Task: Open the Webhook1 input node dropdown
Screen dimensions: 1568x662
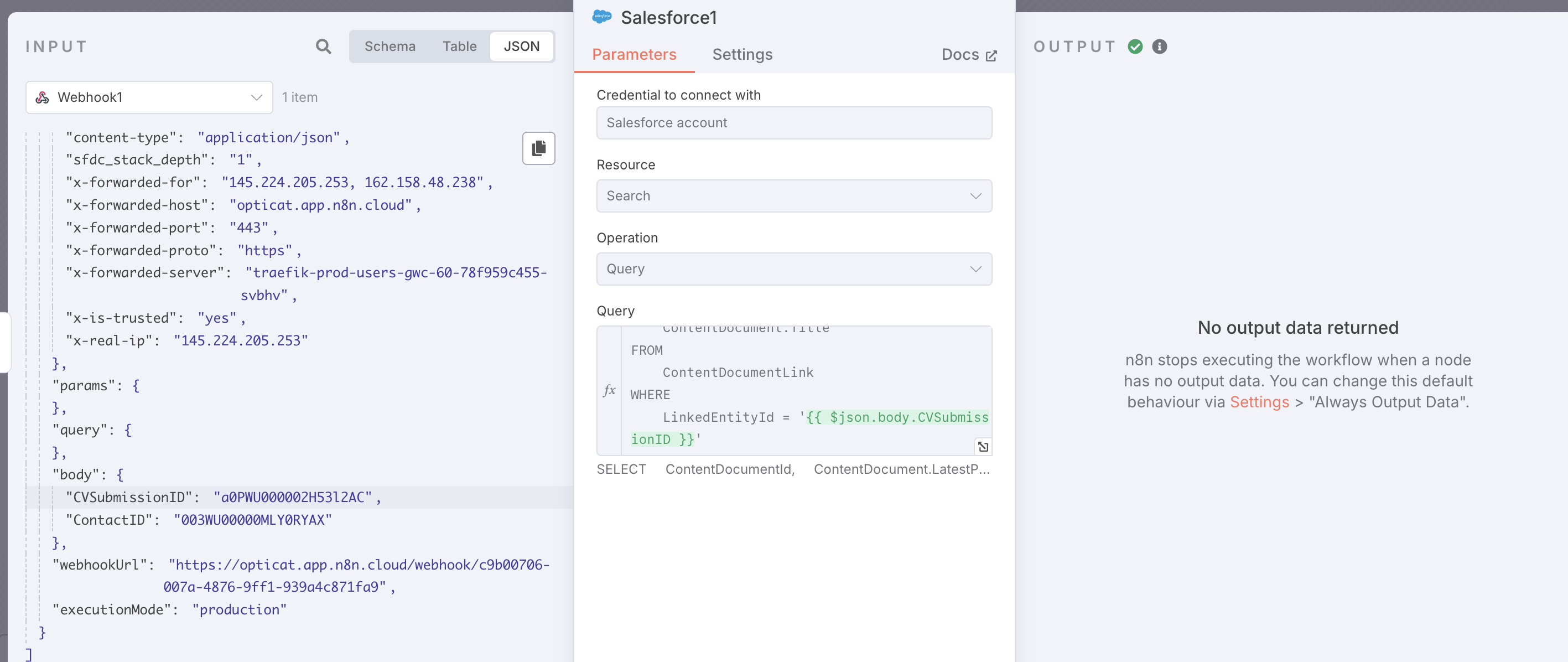Action: [148, 97]
